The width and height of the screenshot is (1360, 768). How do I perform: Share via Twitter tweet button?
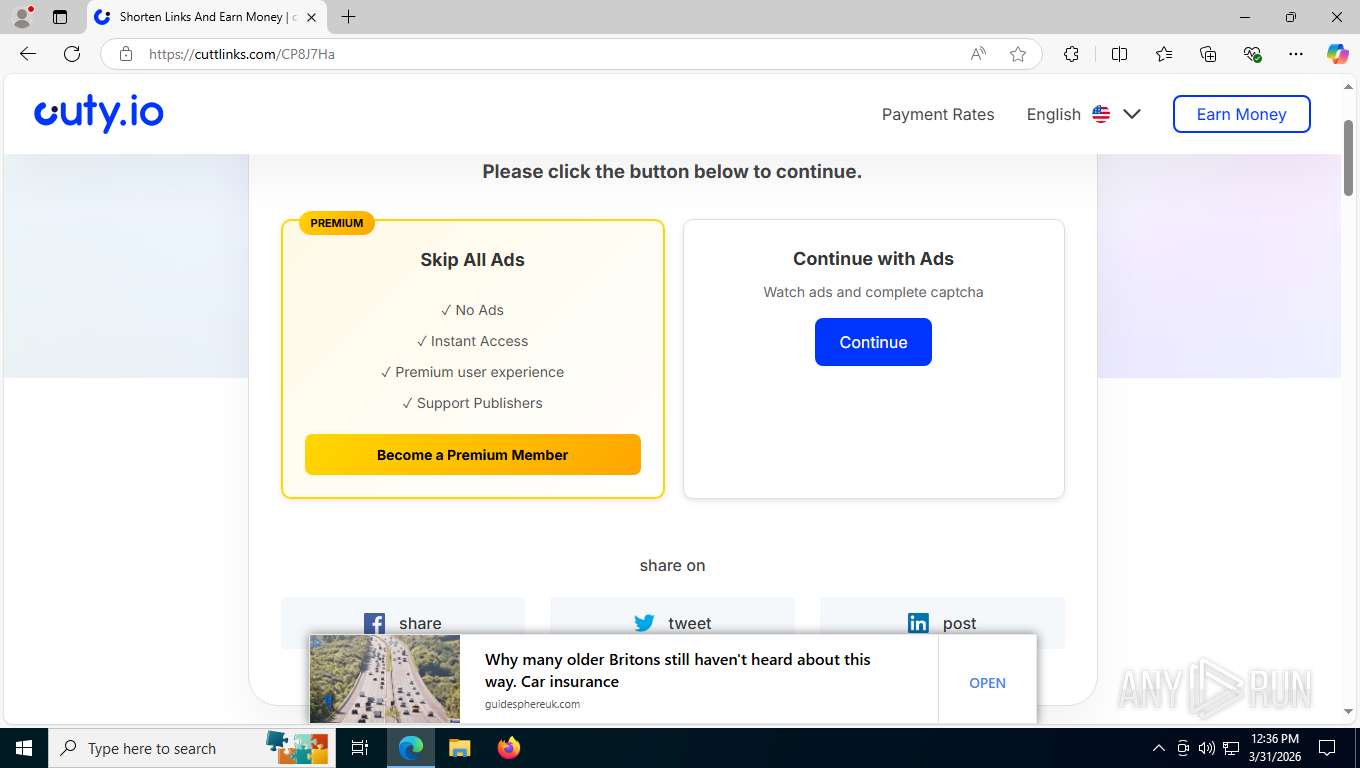point(672,623)
